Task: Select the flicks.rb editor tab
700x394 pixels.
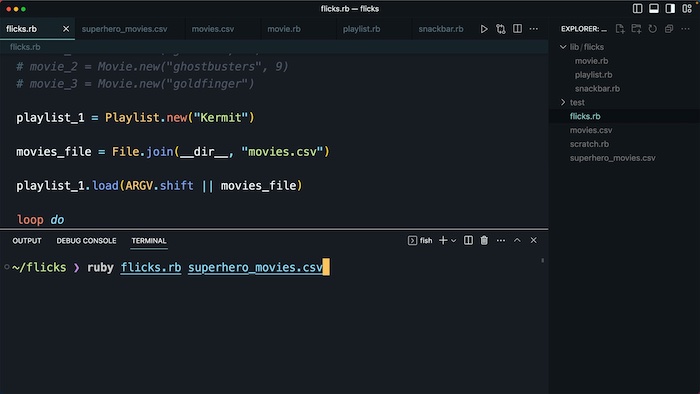Action: pos(21,29)
